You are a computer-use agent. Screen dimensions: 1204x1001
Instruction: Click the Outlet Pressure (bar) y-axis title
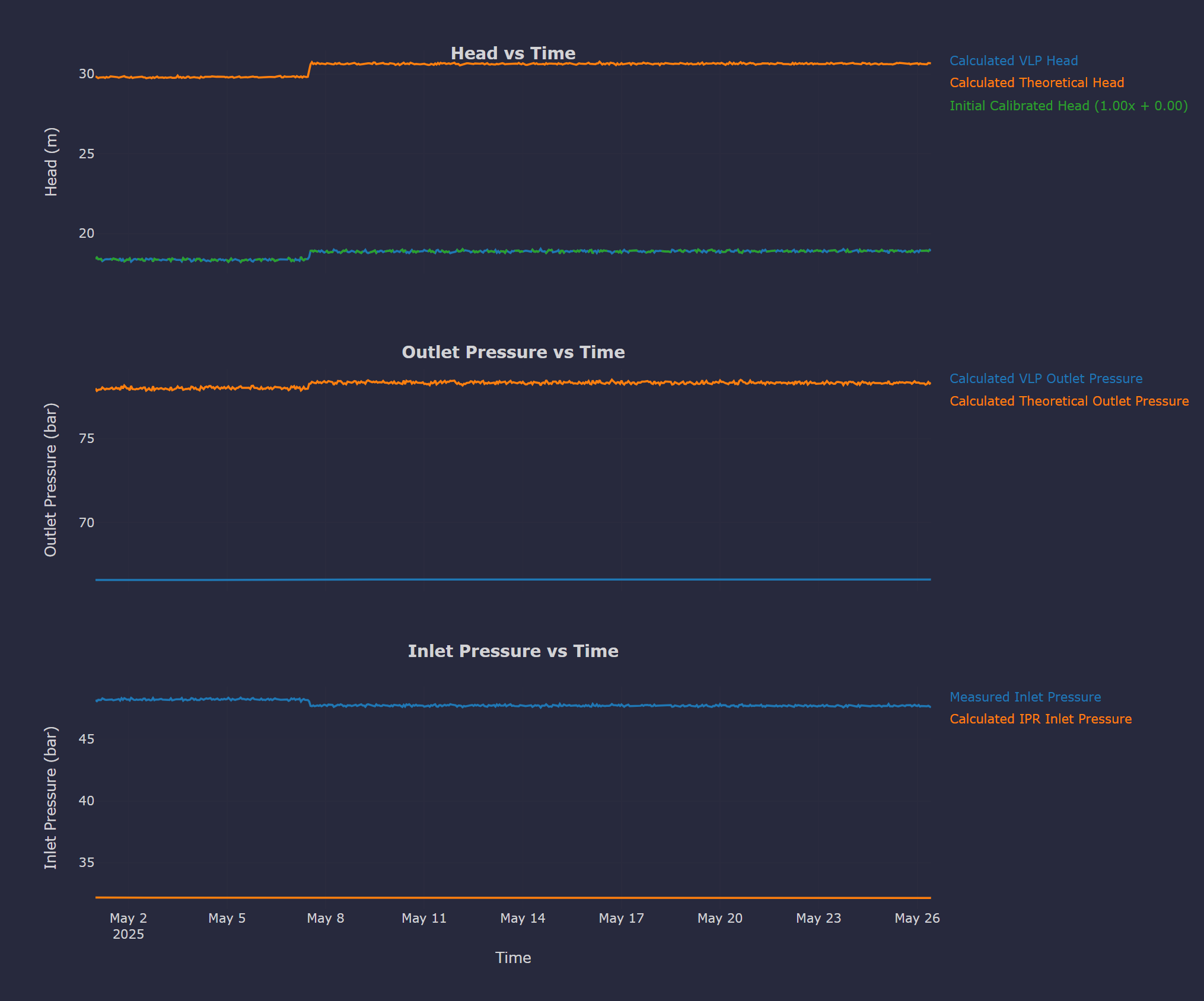[x=51, y=479]
